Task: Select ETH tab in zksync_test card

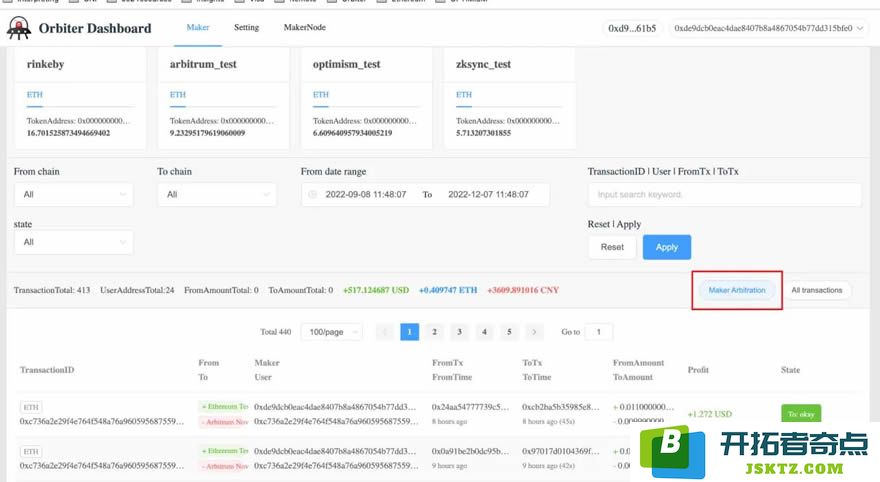Action: point(464,95)
